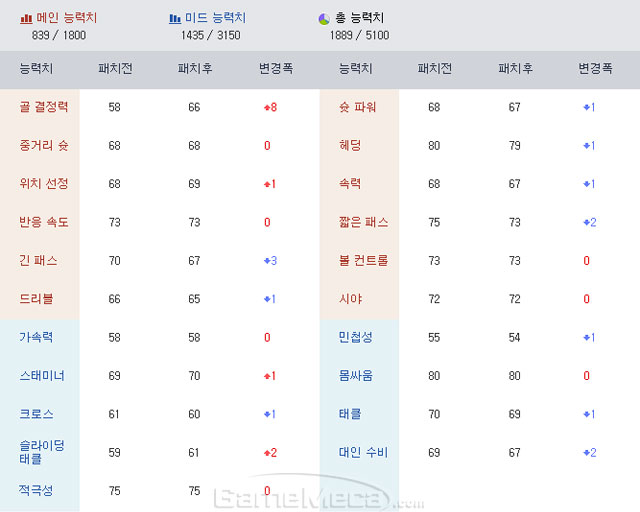Click the 시야 stat label
Image resolution: width=640 pixels, height=512 pixels.
(350, 299)
